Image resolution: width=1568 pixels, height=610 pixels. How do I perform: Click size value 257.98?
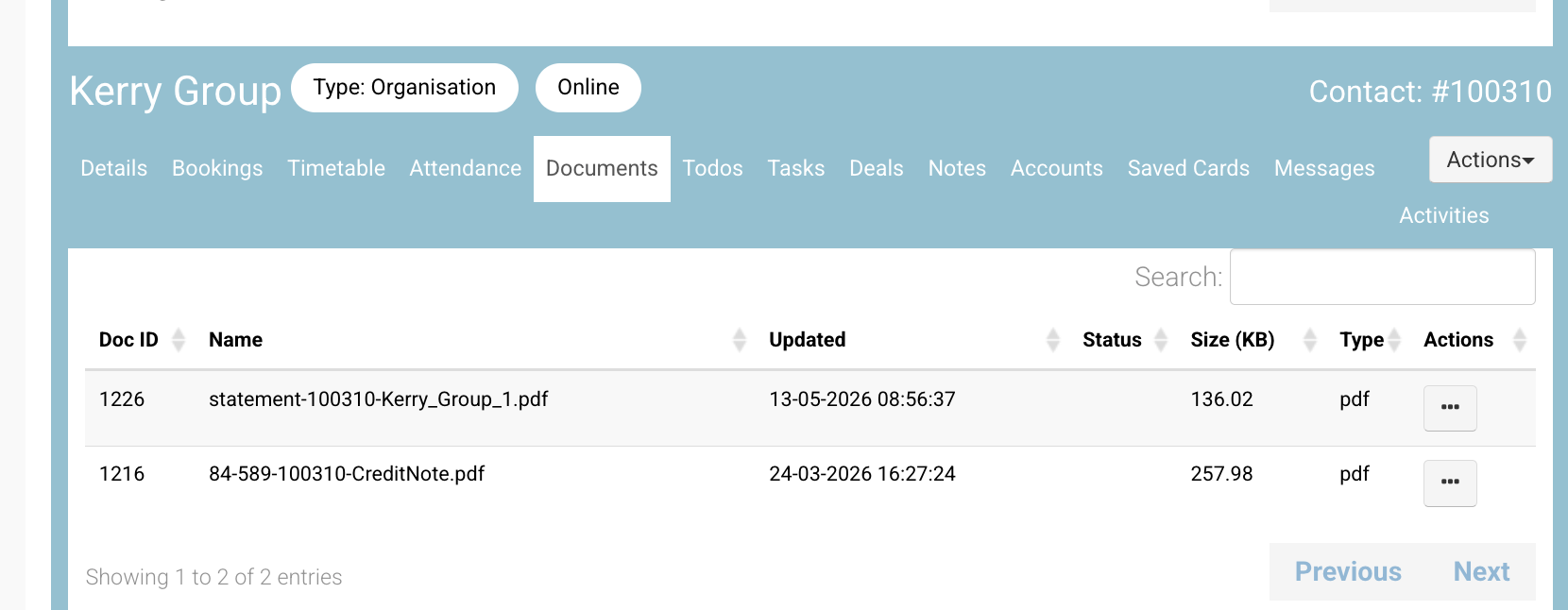click(1221, 474)
